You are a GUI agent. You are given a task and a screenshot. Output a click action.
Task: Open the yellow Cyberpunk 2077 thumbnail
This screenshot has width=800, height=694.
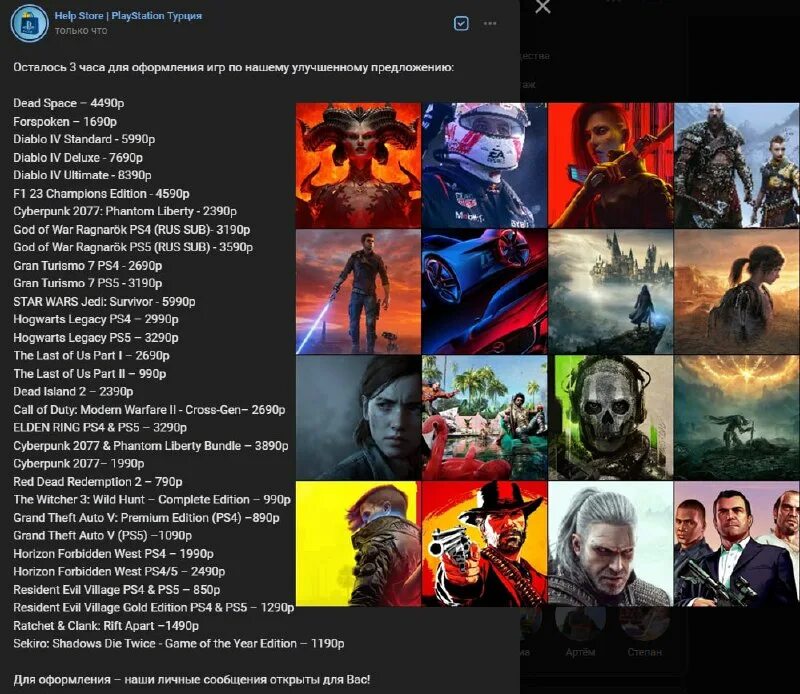[x=358, y=544]
